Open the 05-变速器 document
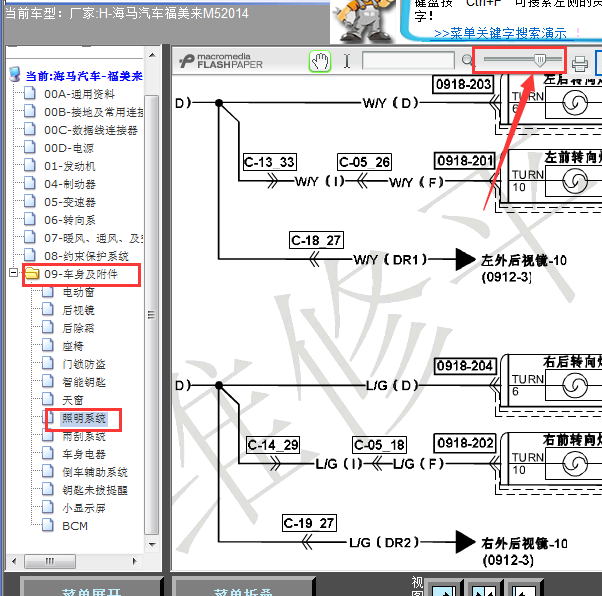The image size is (602, 596). [70, 202]
